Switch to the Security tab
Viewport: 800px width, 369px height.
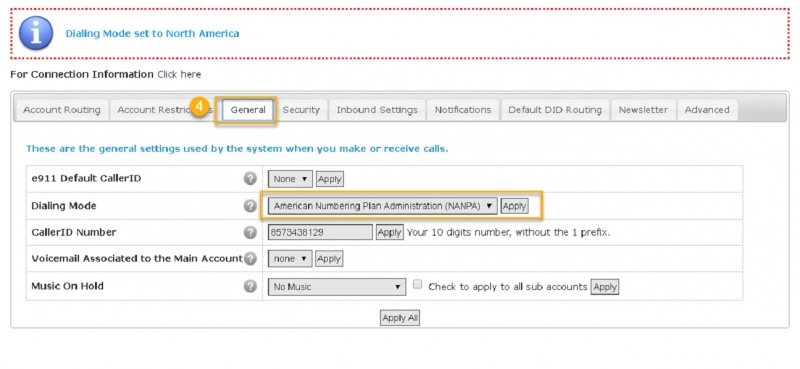[301, 110]
